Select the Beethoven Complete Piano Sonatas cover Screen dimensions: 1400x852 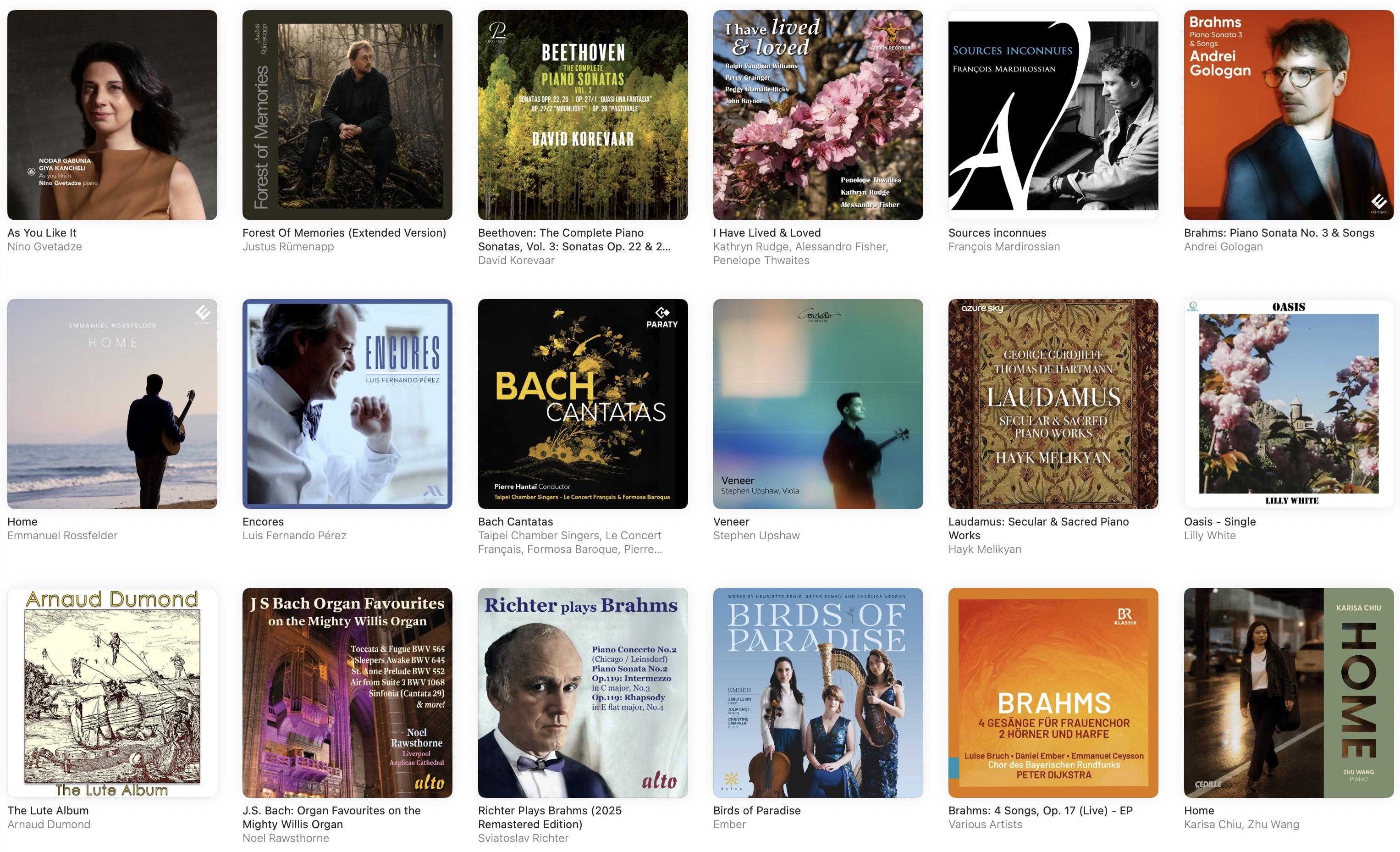click(583, 115)
